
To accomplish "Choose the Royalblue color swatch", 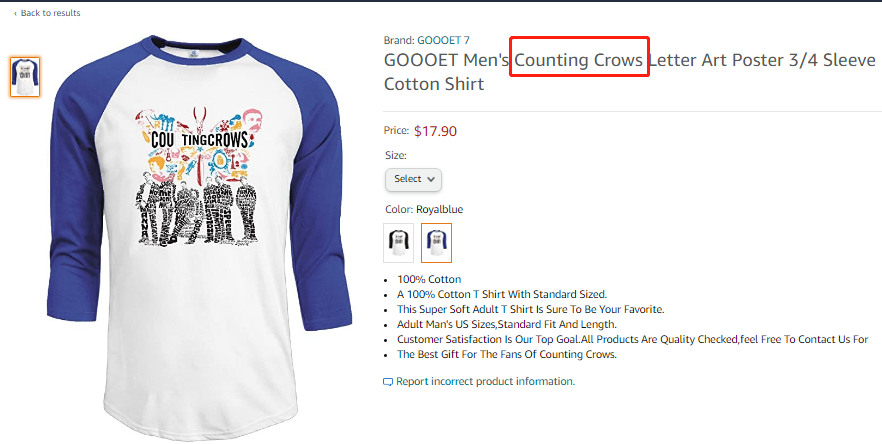I will [436, 243].
